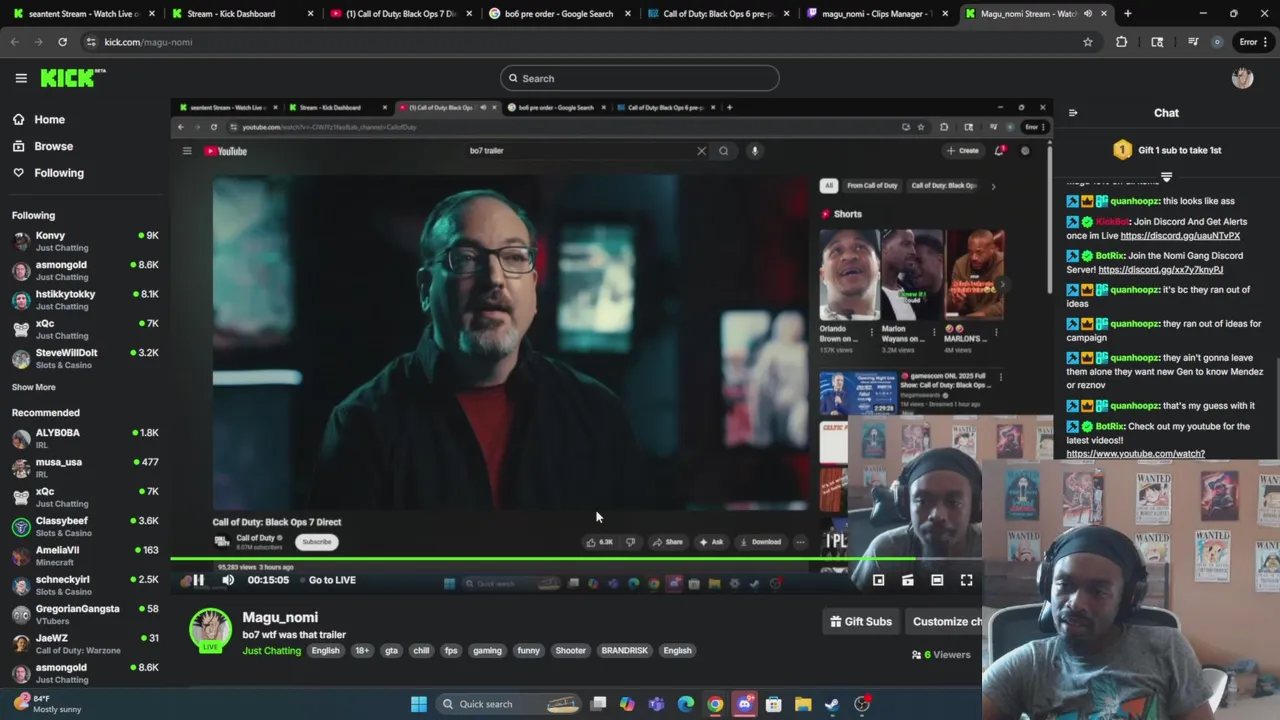Select From Call of Duty chip on YouTube
The height and width of the screenshot is (720, 1280).
coord(872,186)
